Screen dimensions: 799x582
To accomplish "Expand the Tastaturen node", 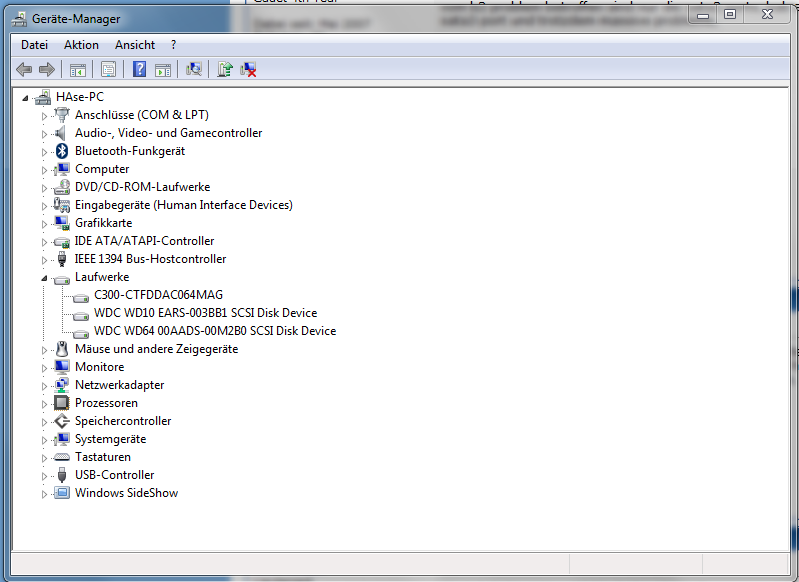I will 44,458.
